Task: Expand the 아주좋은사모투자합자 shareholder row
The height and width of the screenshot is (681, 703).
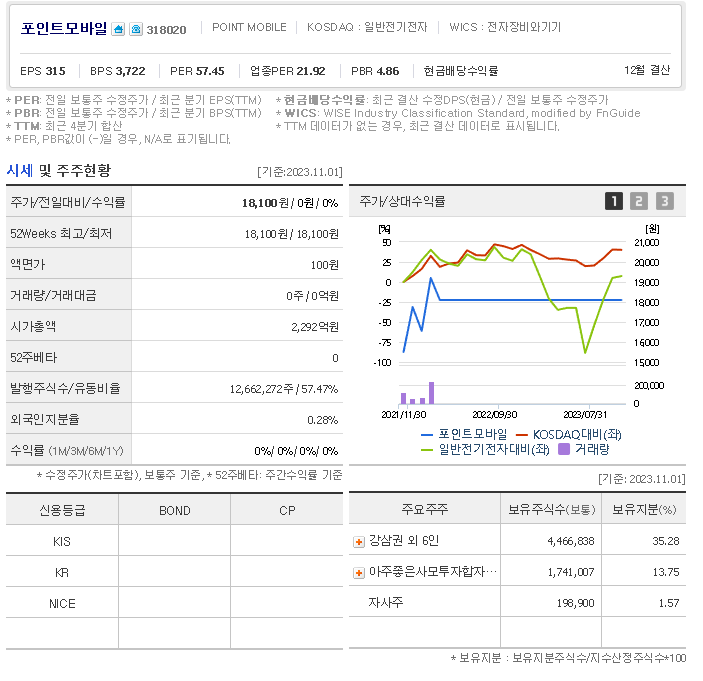Action: pyautogui.click(x=359, y=573)
